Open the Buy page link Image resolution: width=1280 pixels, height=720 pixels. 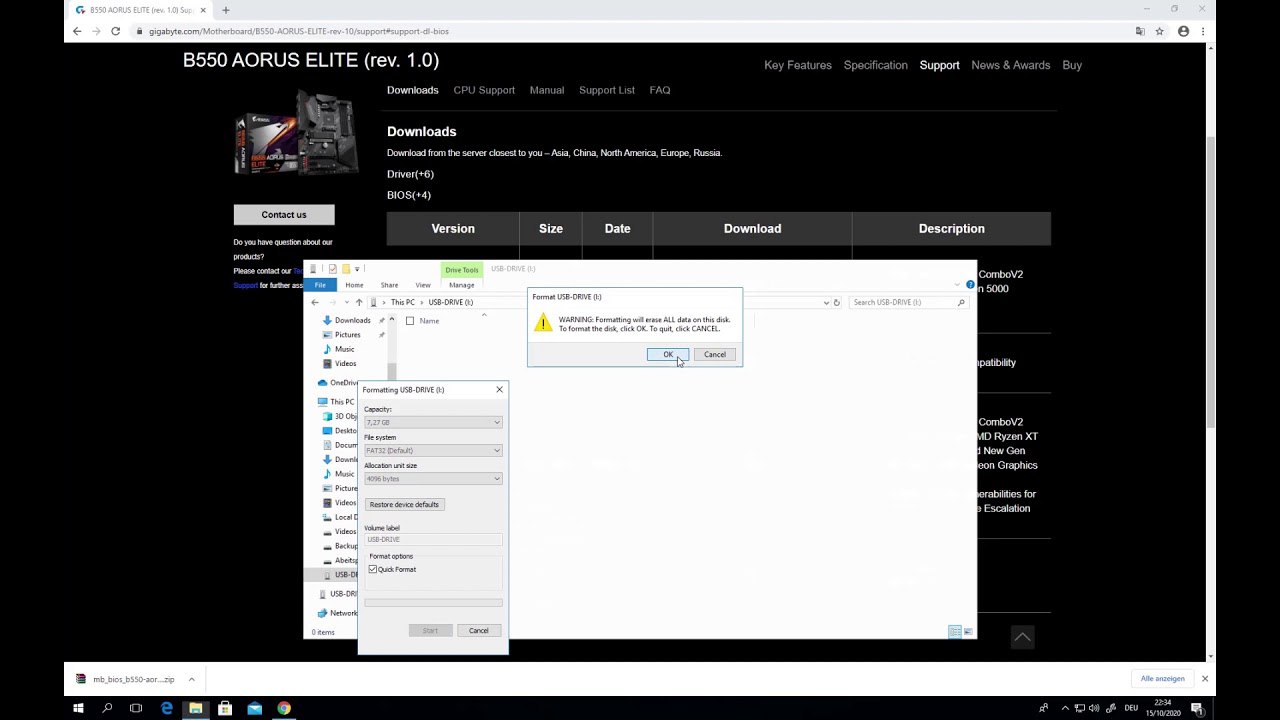pos(1072,65)
